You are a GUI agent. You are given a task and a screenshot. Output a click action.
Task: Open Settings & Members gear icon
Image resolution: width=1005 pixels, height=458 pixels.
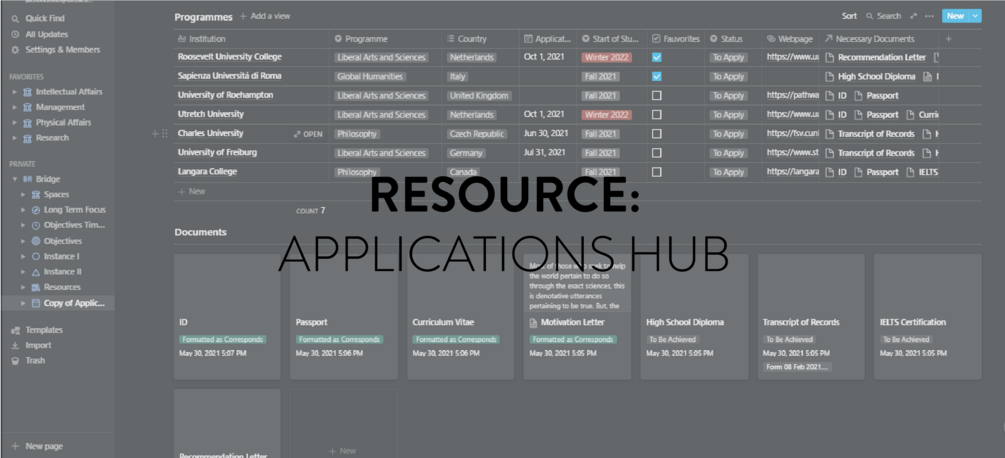[x=15, y=49]
